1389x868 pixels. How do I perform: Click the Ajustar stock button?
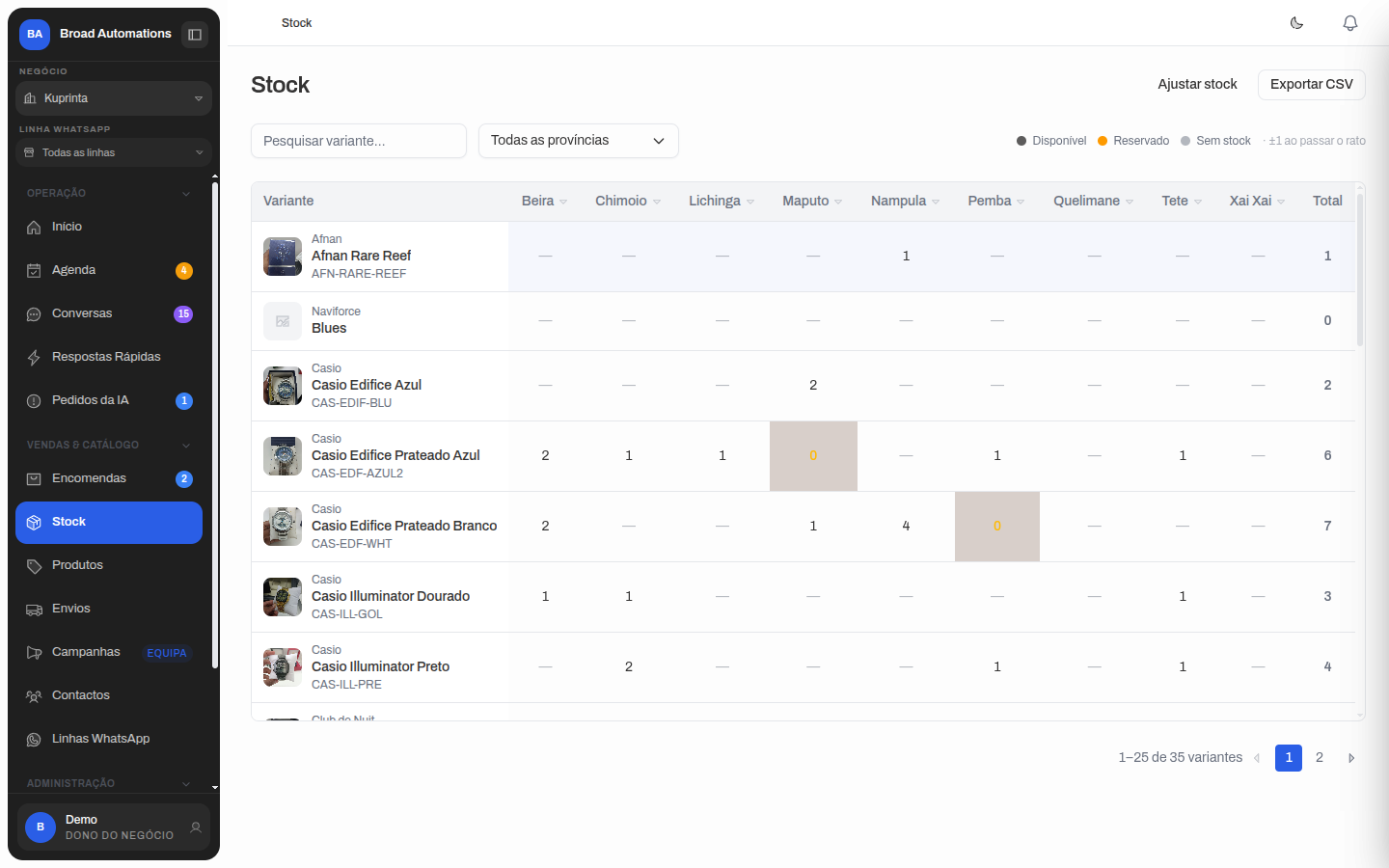(1197, 85)
